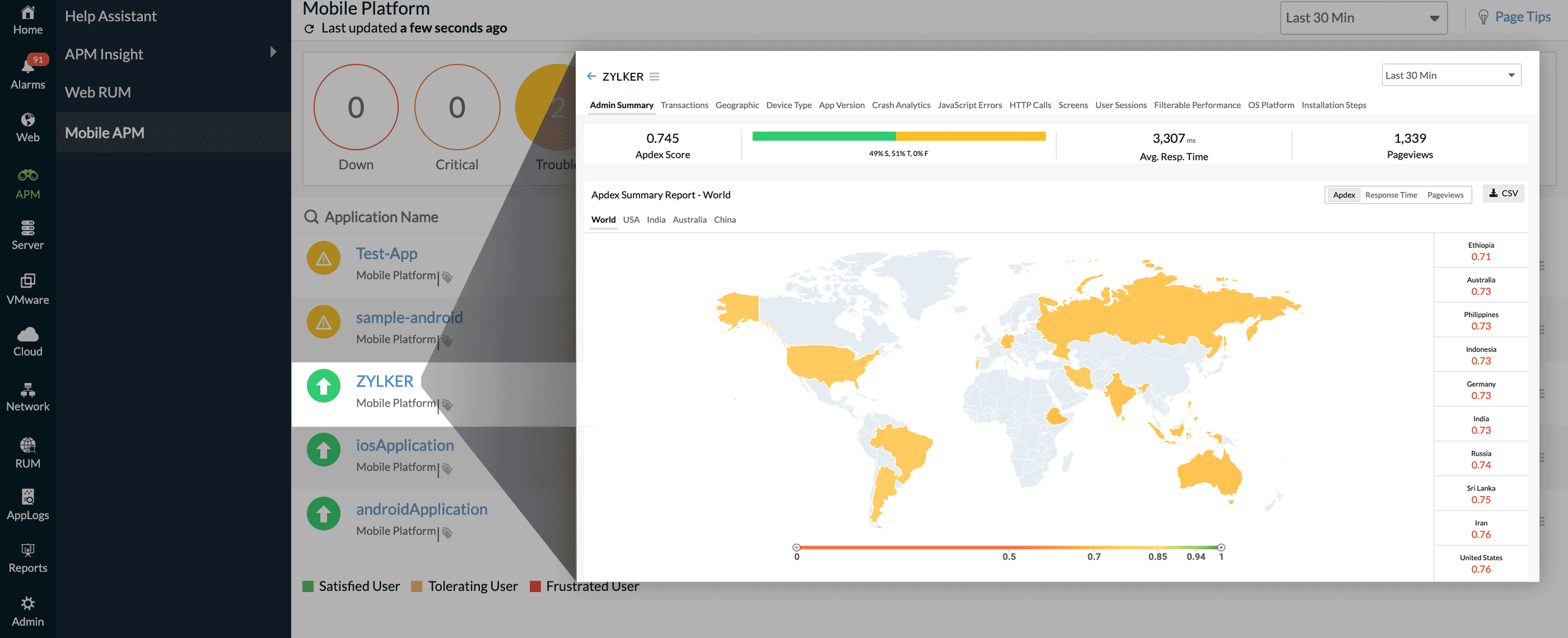This screenshot has height=638, width=1568.
Task: Open the VMware sidebar icon
Action: [28, 281]
